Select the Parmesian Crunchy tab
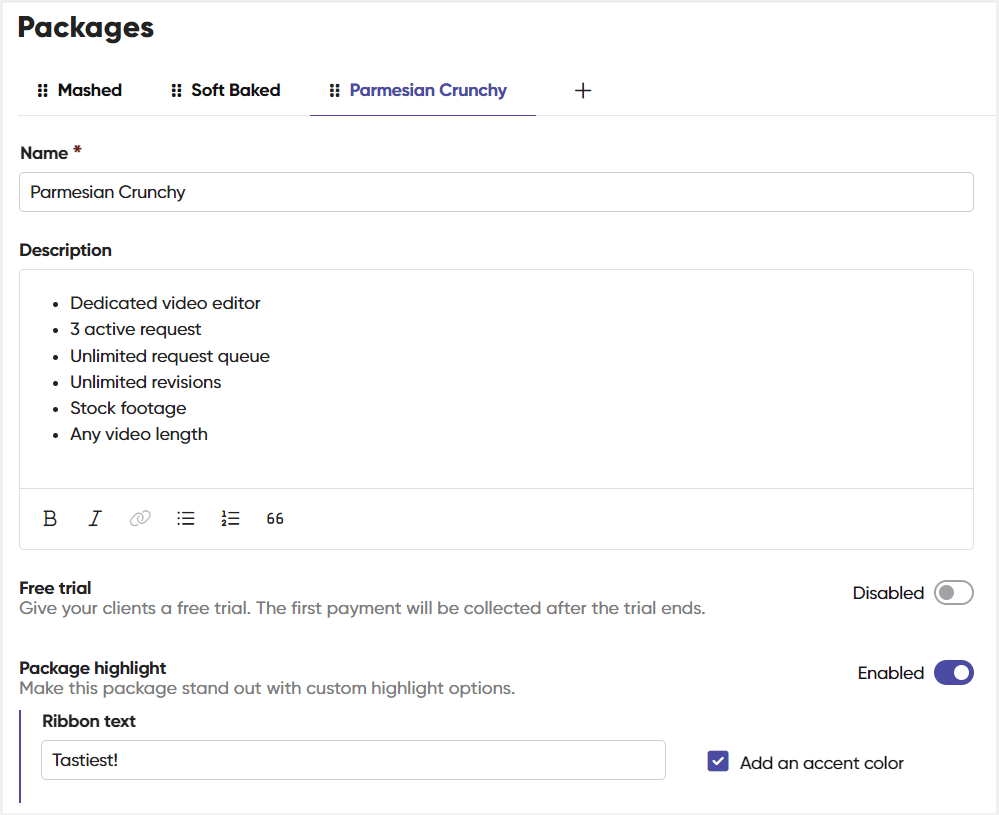 pyautogui.click(x=428, y=90)
